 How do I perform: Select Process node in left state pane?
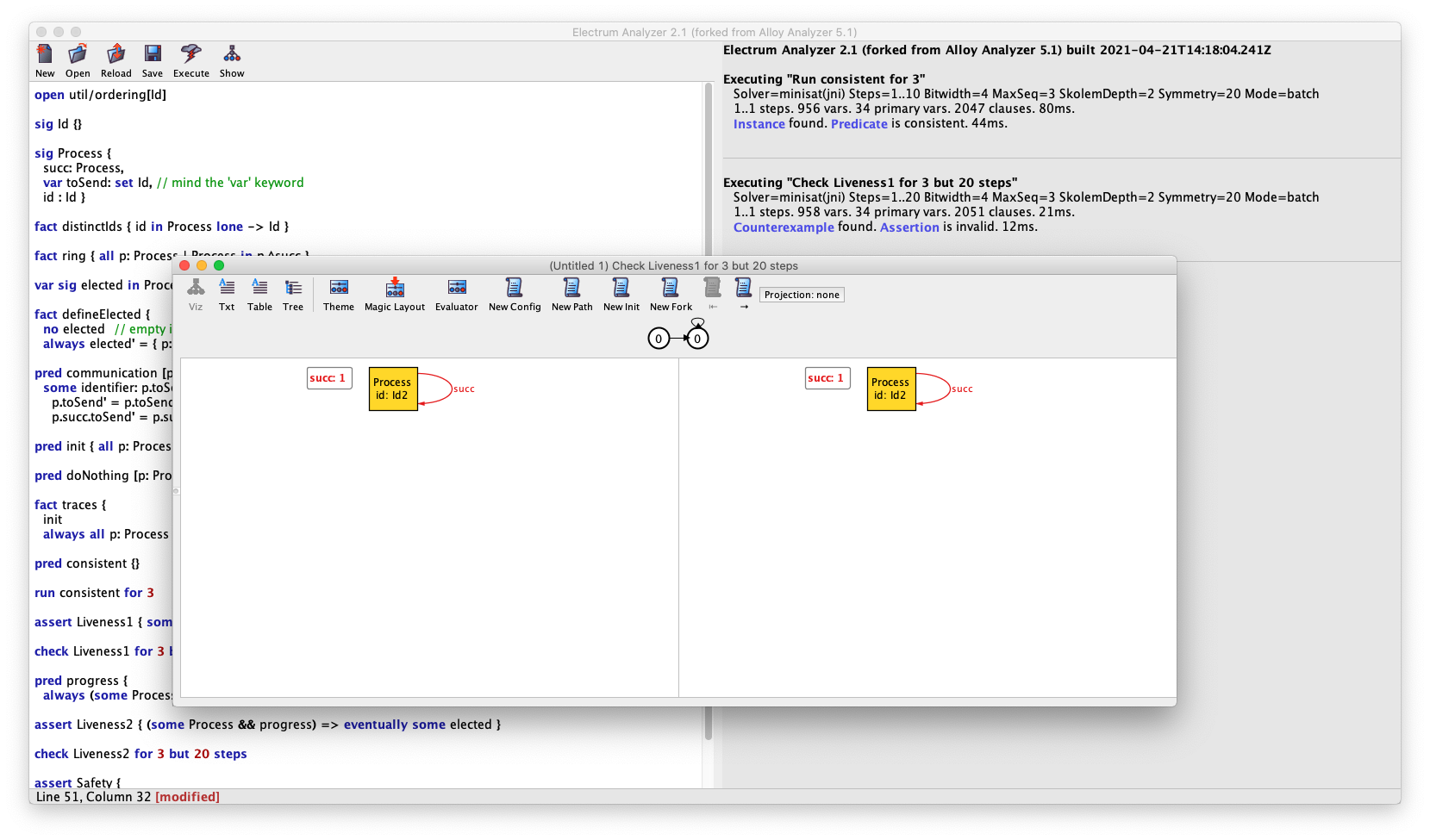click(393, 389)
